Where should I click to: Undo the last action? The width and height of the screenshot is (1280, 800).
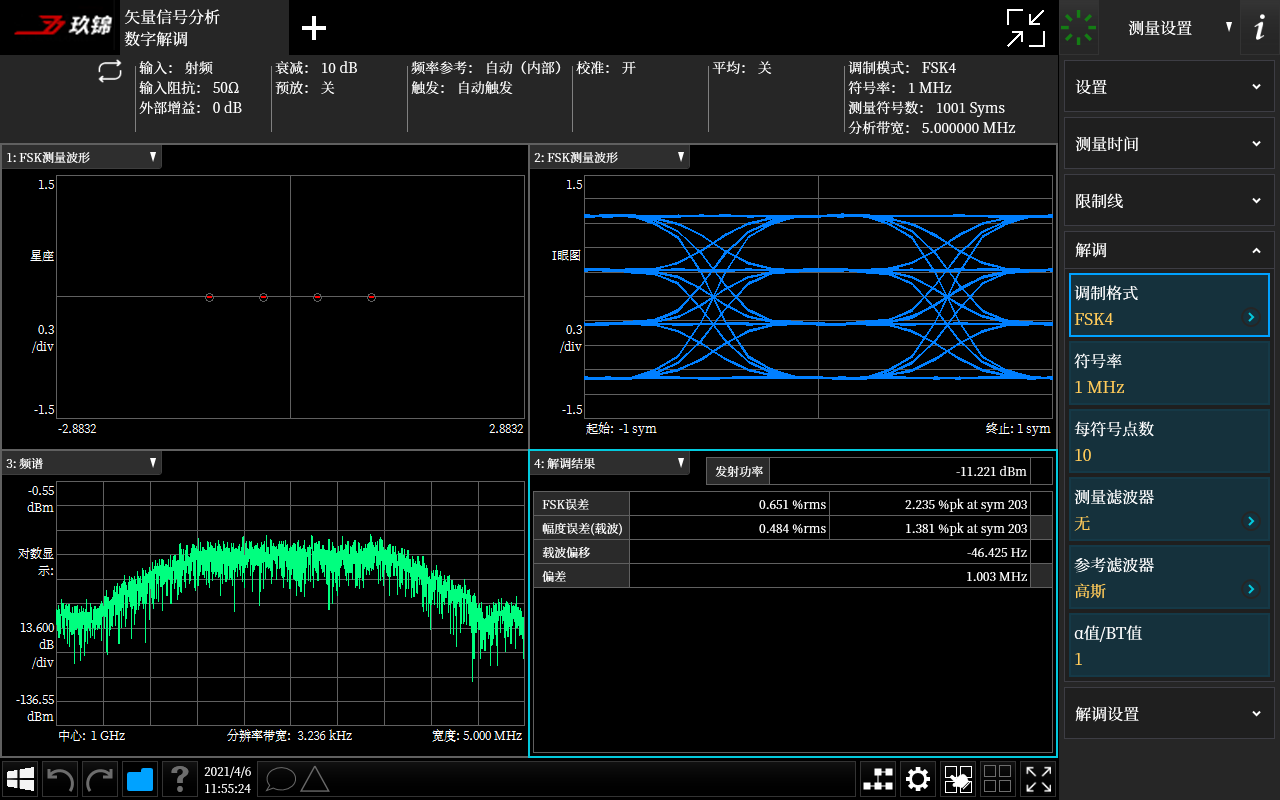(x=61, y=779)
